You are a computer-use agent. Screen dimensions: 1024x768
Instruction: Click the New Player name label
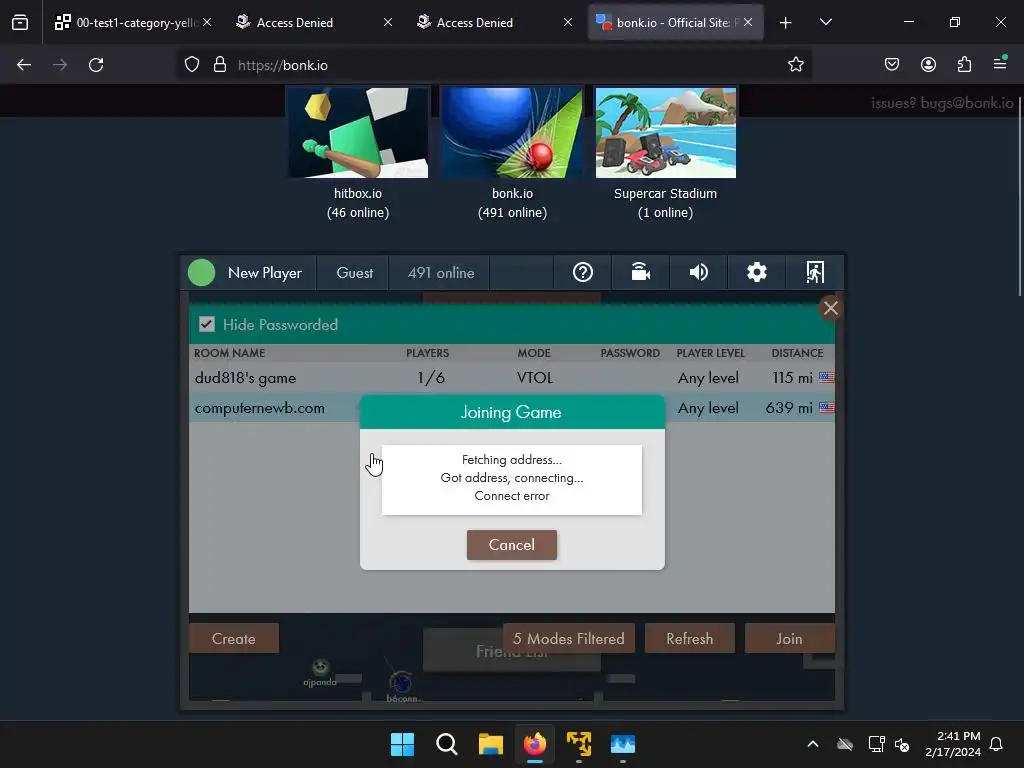click(264, 273)
